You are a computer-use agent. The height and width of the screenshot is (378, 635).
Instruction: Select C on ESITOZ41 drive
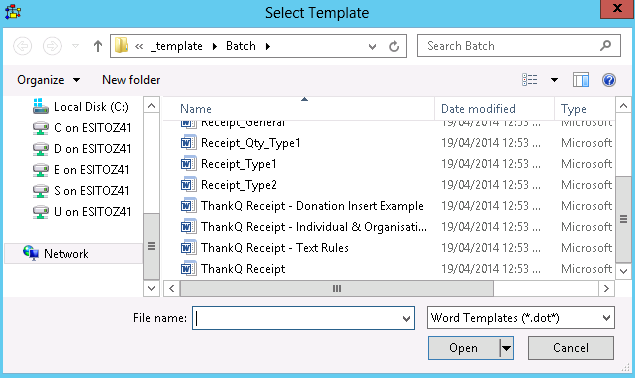82,128
